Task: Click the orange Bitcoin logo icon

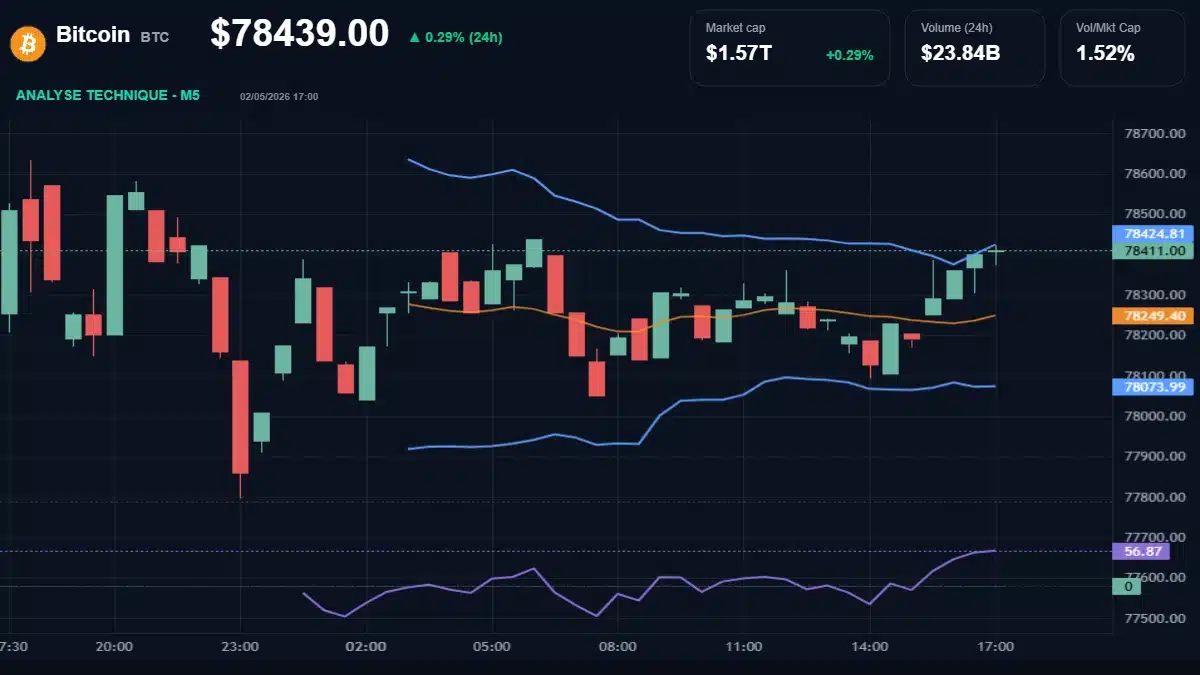Action: click(27, 42)
